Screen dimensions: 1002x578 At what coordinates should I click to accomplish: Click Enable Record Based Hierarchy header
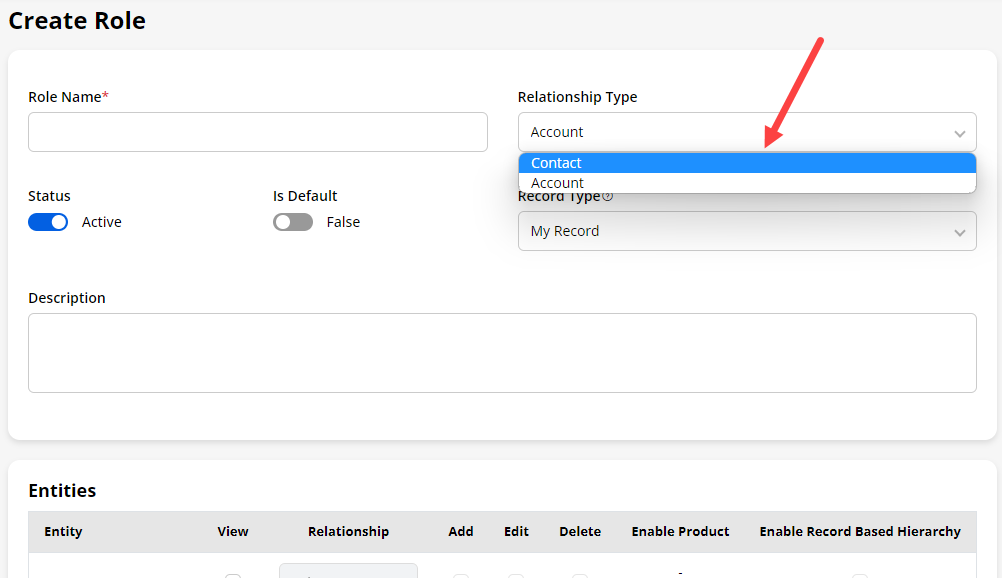click(860, 531)
